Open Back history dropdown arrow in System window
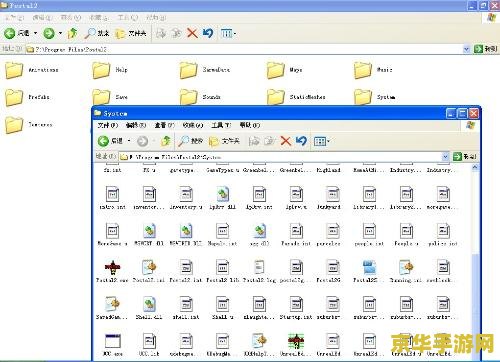 (x=129, y=141)
